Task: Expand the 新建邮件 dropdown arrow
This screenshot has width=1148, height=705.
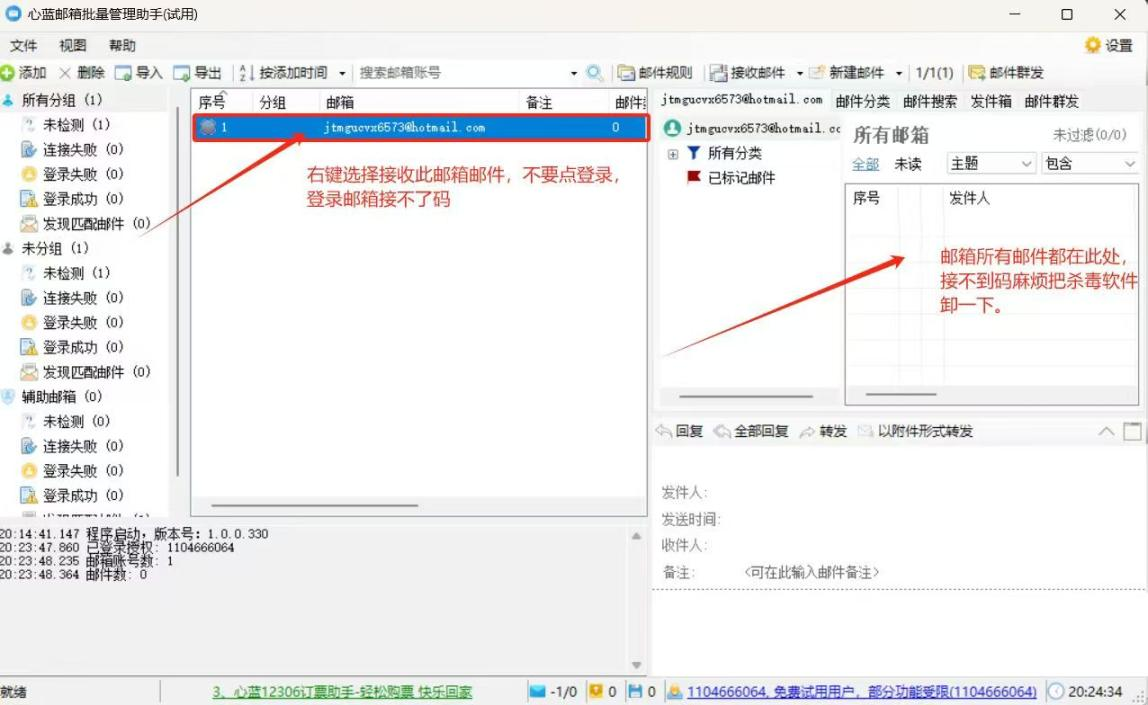Action: tap(898, 73)
